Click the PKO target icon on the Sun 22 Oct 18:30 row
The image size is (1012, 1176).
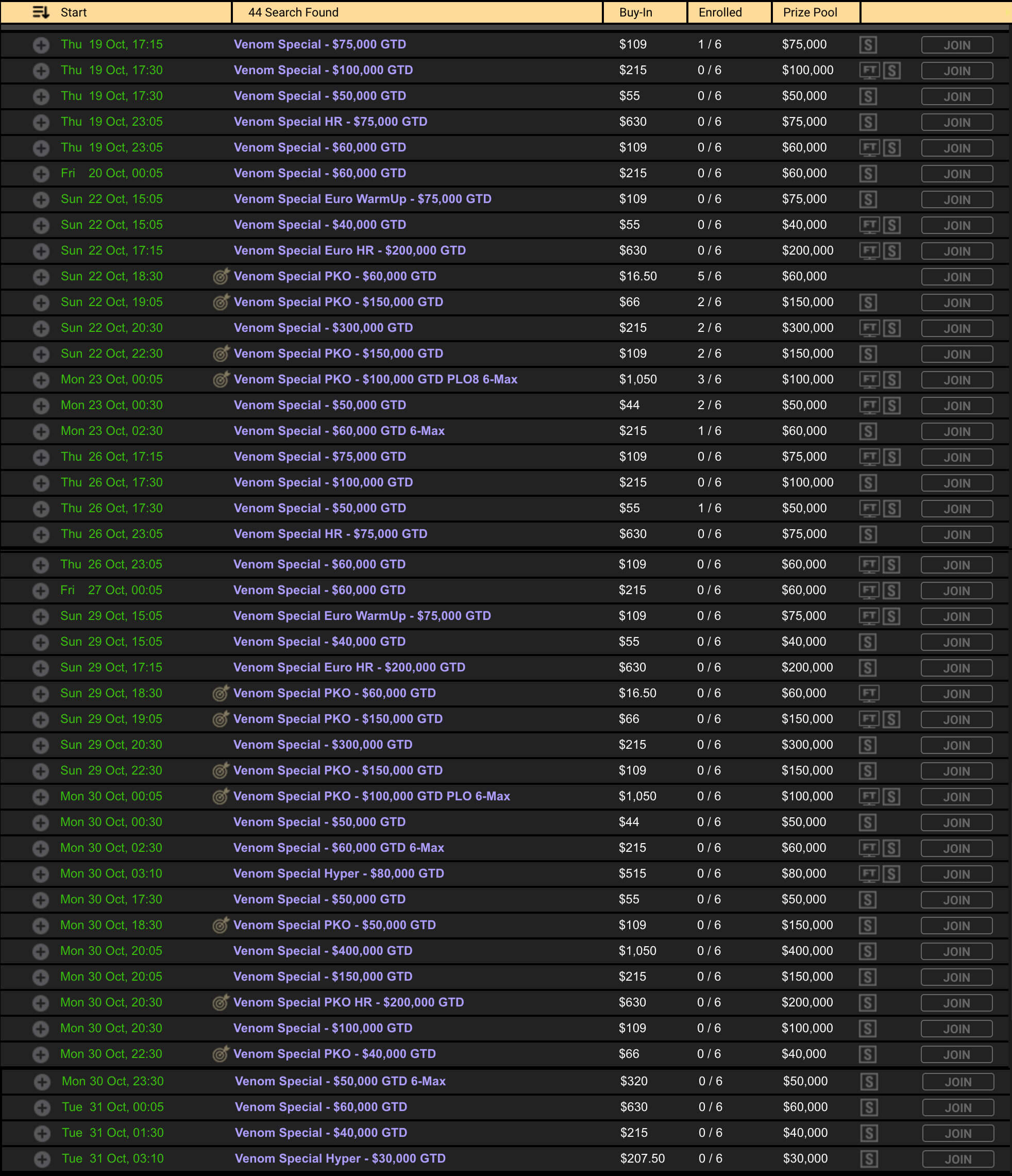coord(221,276)
